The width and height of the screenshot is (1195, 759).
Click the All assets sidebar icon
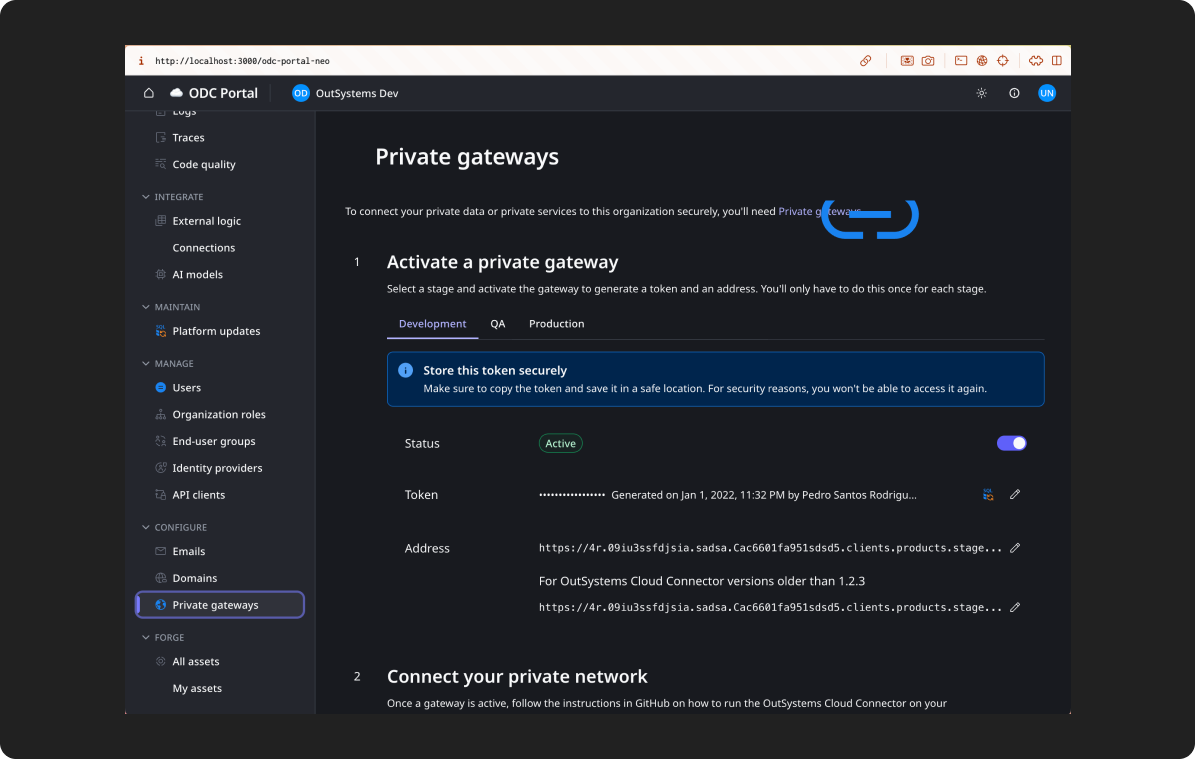161,661
